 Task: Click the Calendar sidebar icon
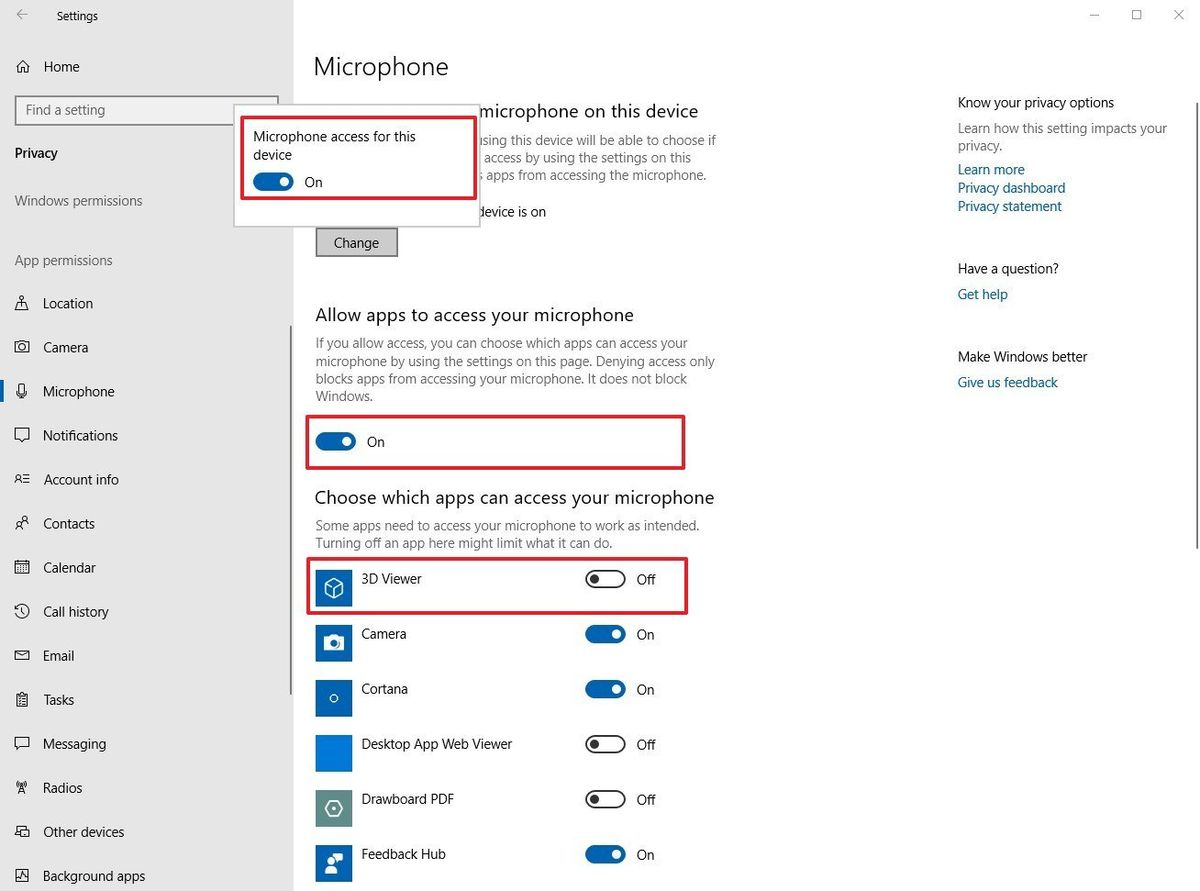(x=22, y=567)
